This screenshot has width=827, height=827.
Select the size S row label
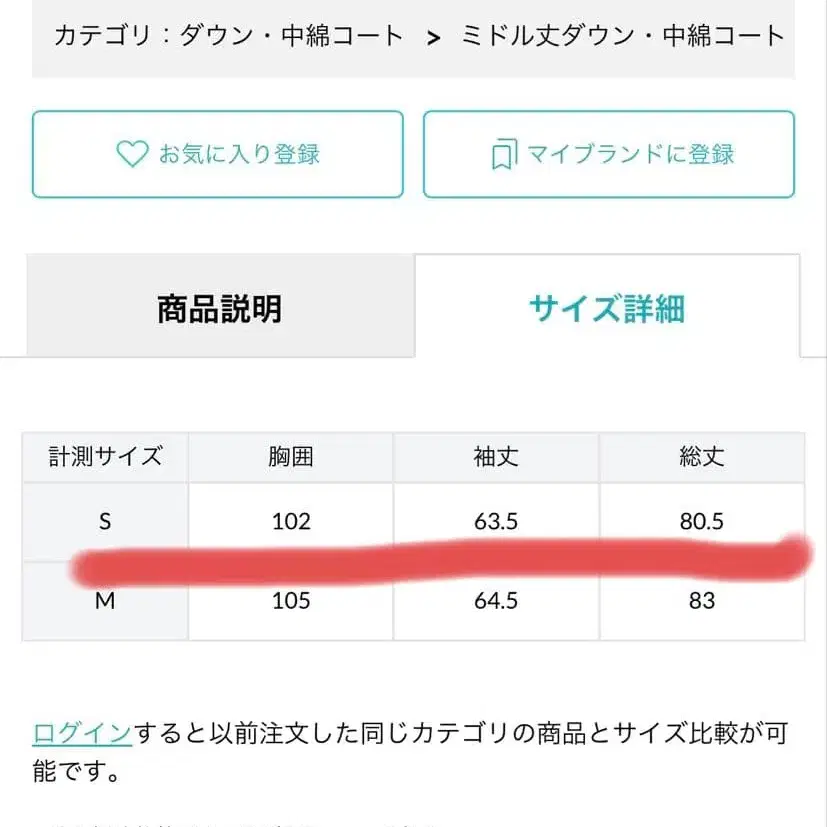point(103,521)
